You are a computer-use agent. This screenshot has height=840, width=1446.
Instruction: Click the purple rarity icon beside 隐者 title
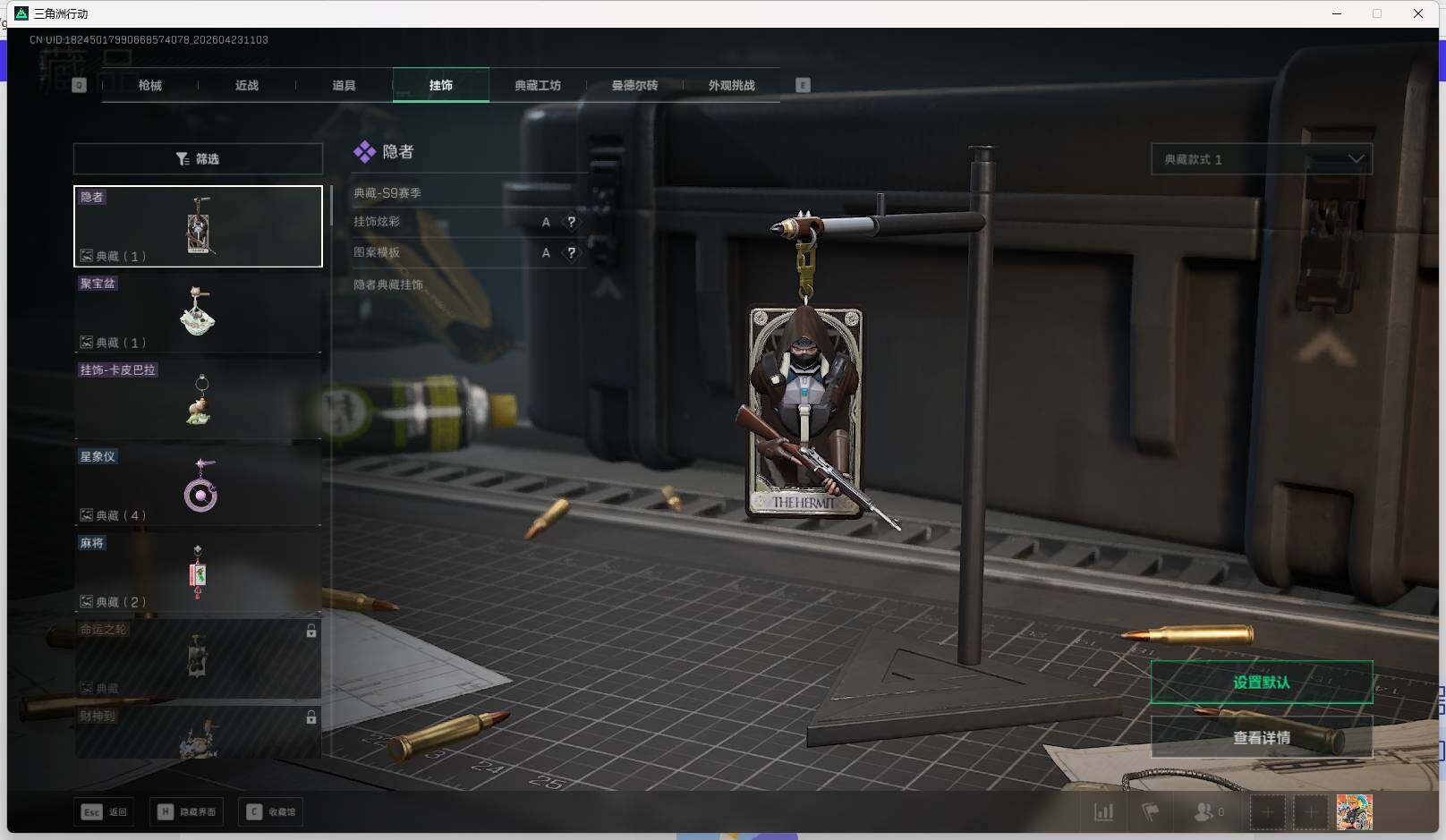[364, 152]
